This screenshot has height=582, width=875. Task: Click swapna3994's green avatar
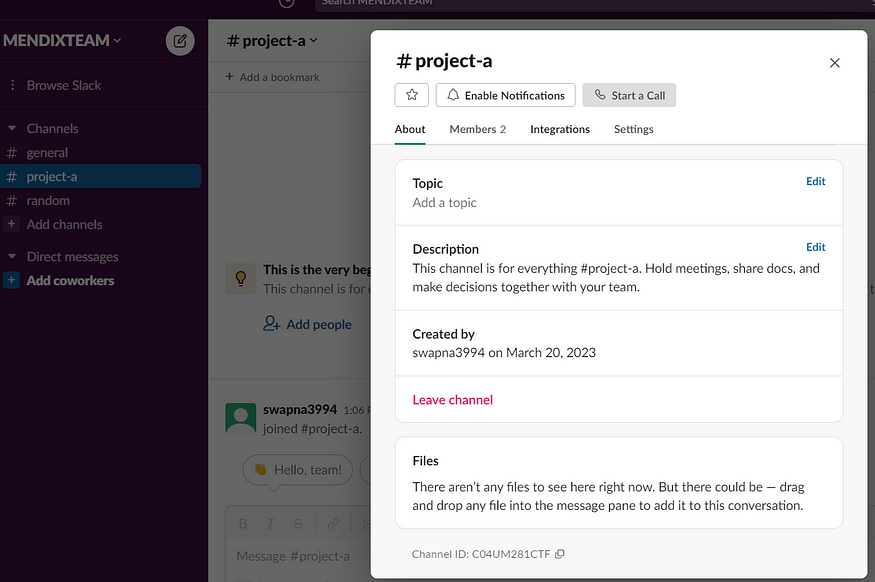[x=241, y=418]
